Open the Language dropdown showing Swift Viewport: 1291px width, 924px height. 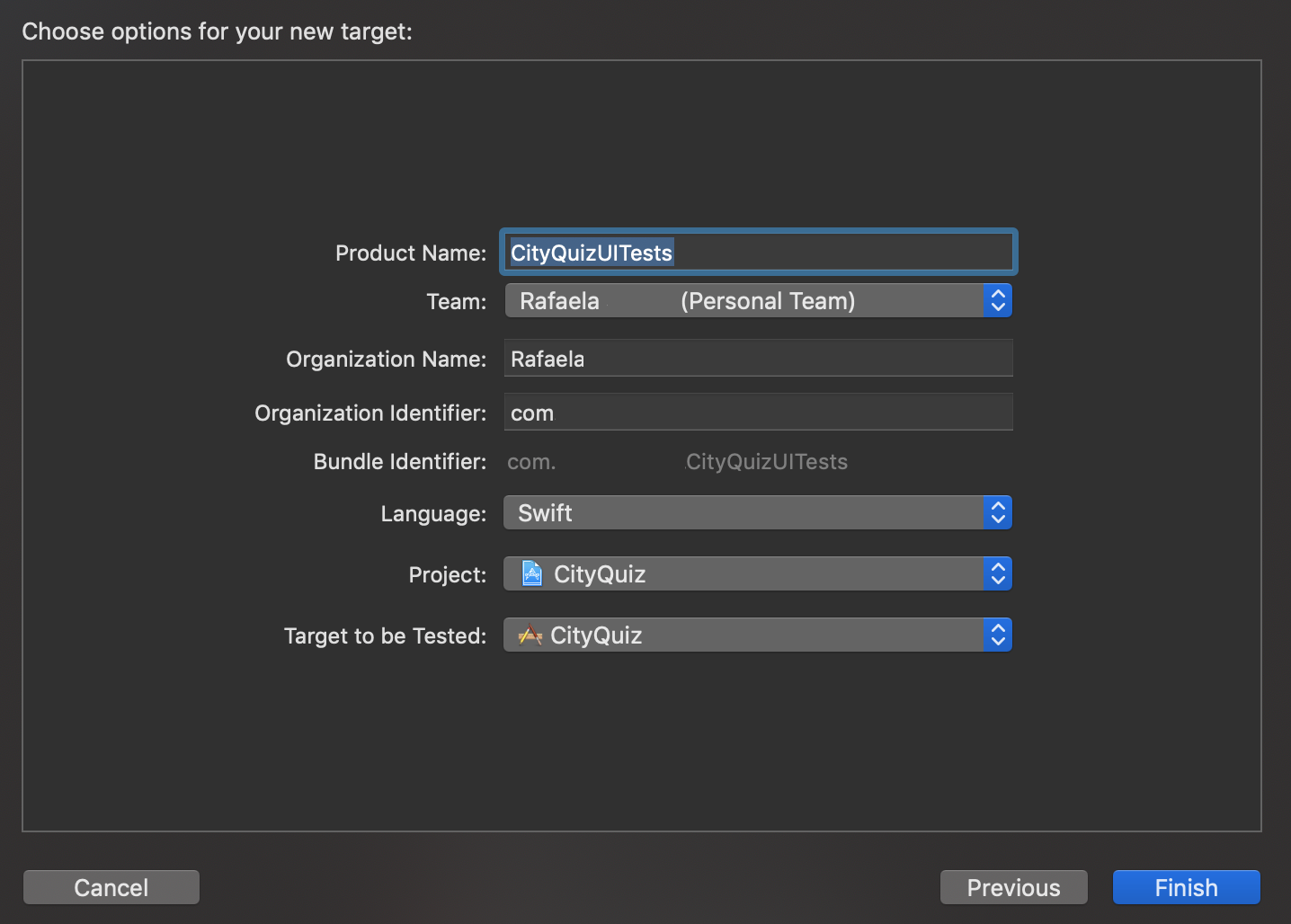(x=758, y=512)
